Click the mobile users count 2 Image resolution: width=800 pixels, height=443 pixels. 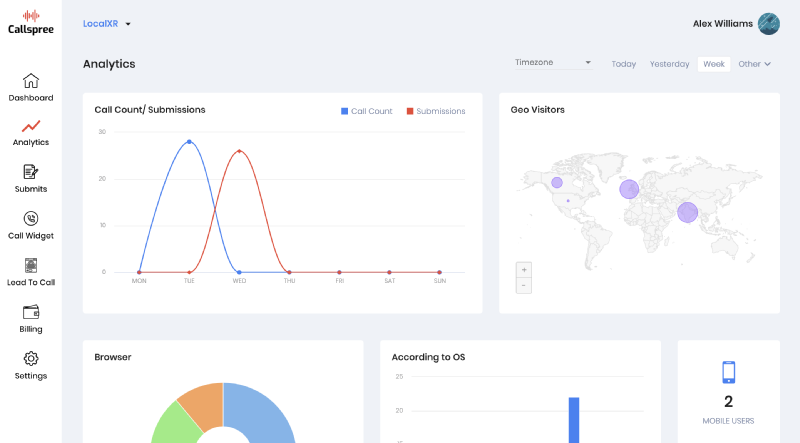tap(729, 402)
